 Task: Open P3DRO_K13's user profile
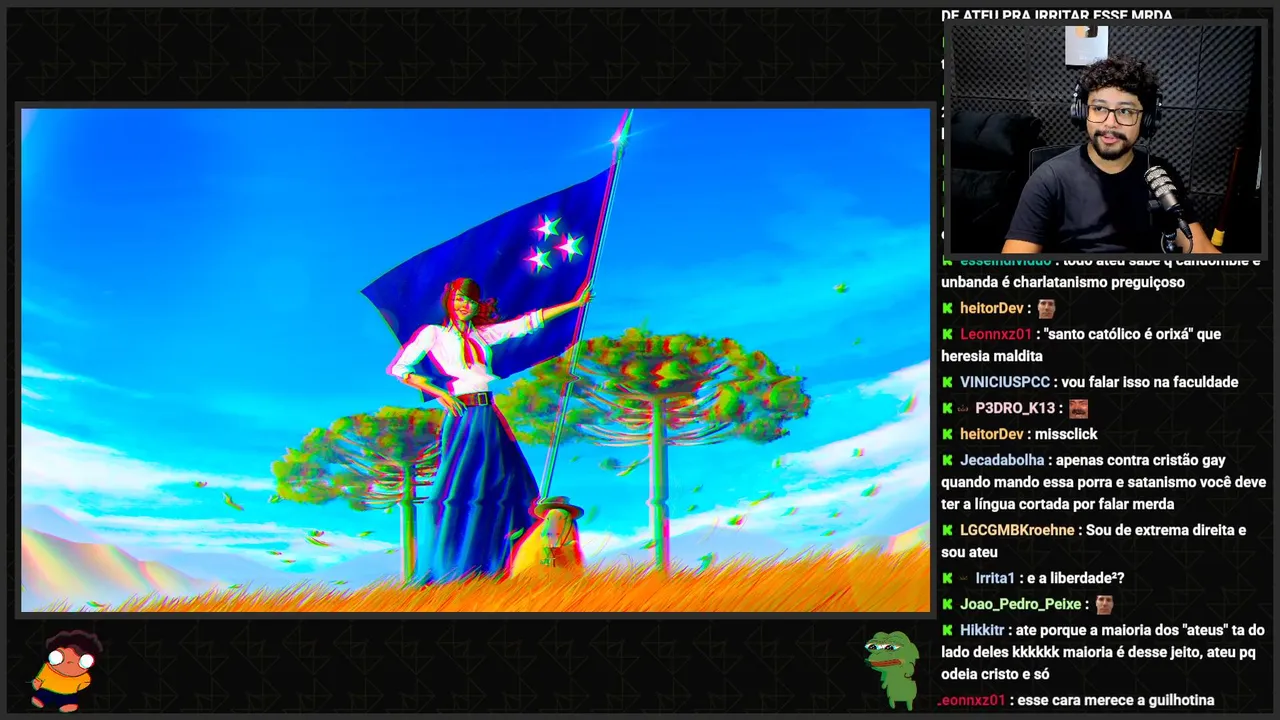pyautogui.click(x=1015, y=408)
